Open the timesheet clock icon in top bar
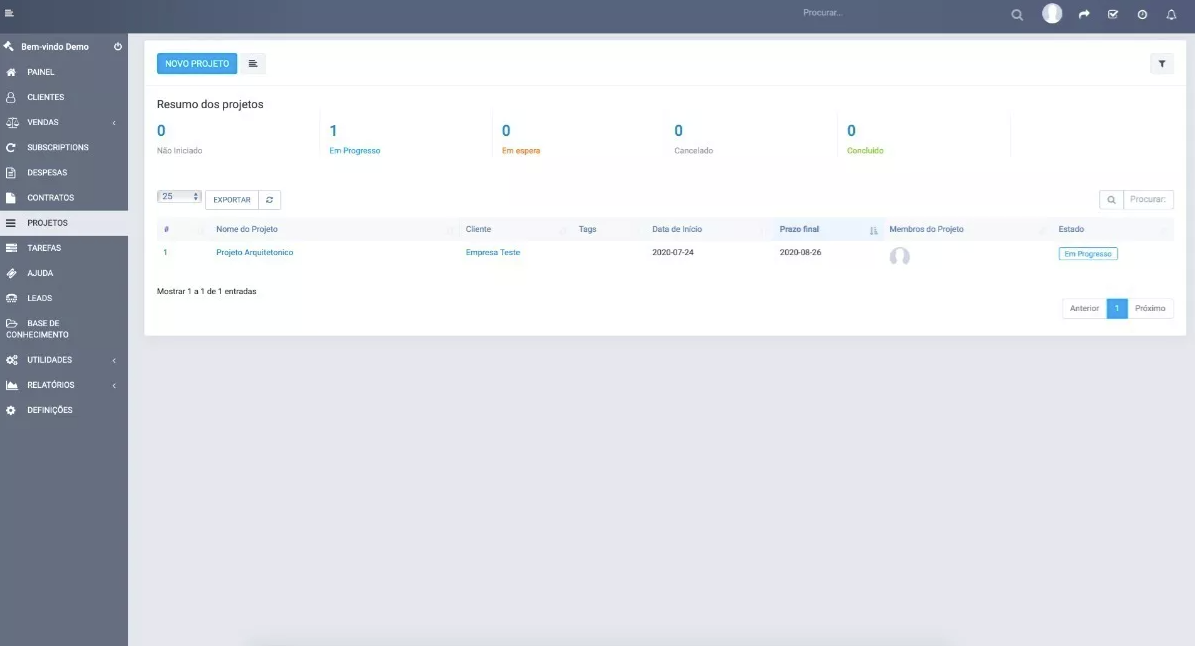The image size is (1195, 646). 1141,14
